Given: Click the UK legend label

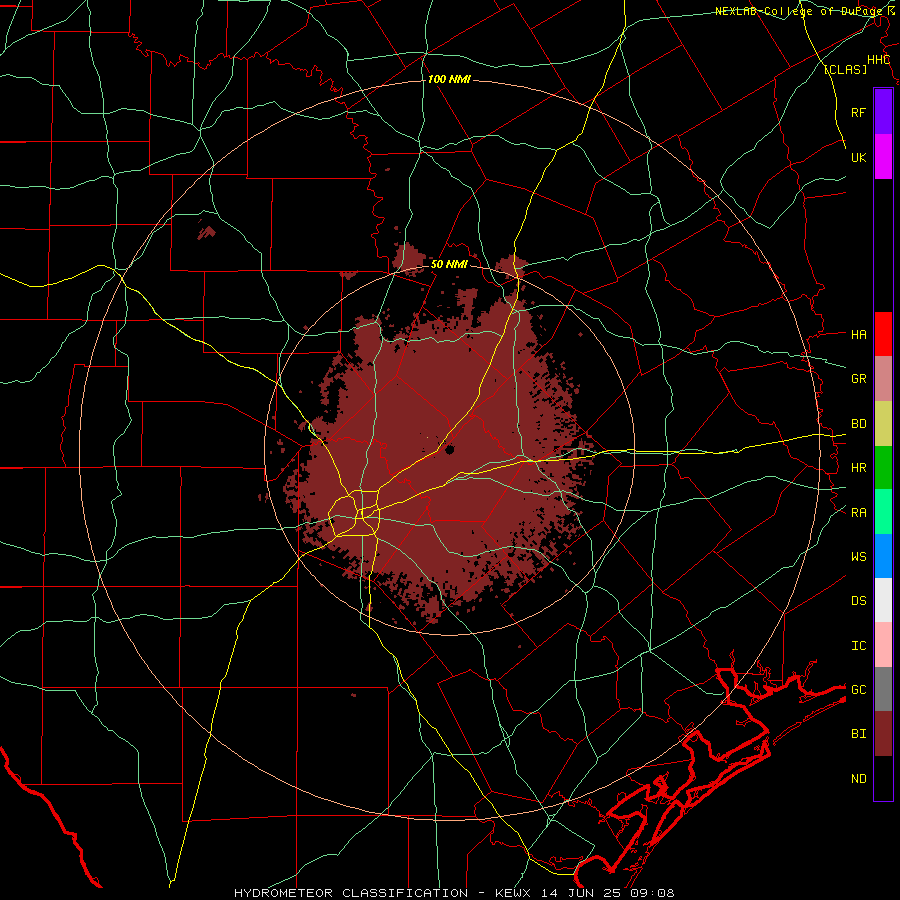Looking at the screenshot, I should (x=859, y=157).
